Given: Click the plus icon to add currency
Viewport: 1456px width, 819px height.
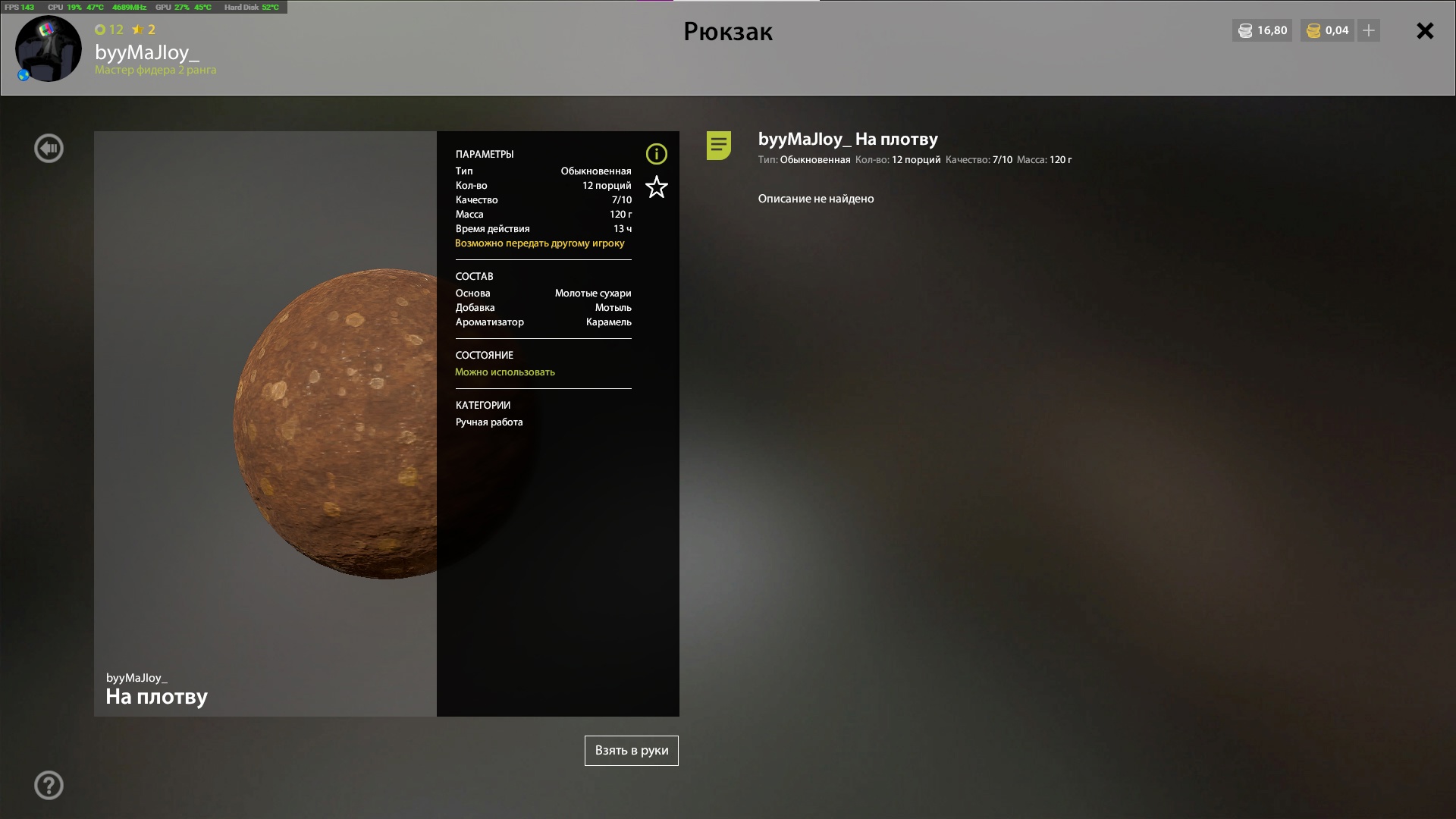Looking at the screenshot, I should point(1368,30).
